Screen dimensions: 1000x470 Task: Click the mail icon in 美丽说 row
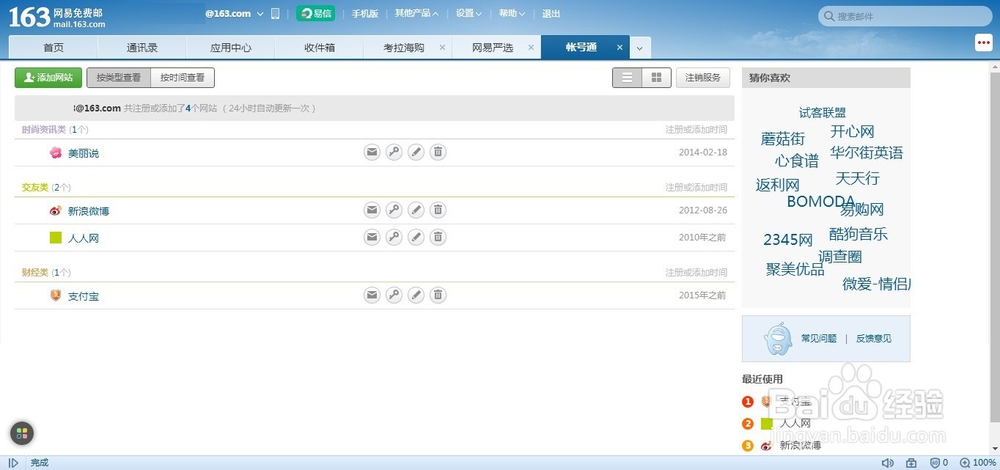click(x=372, y=152)
